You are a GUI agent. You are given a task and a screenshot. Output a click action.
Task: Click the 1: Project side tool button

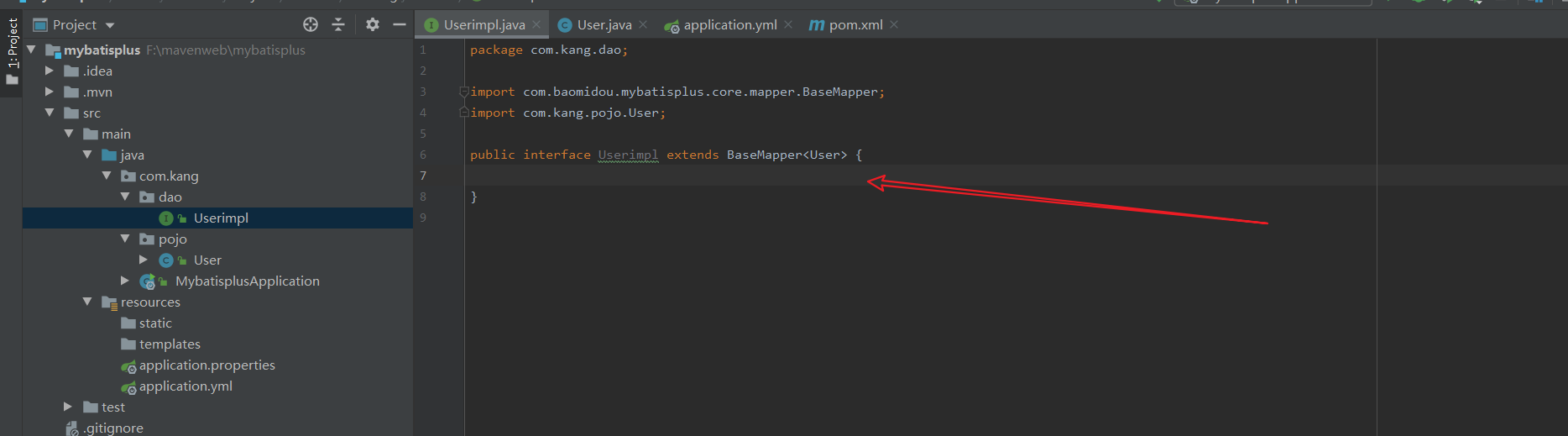(12, 50)
